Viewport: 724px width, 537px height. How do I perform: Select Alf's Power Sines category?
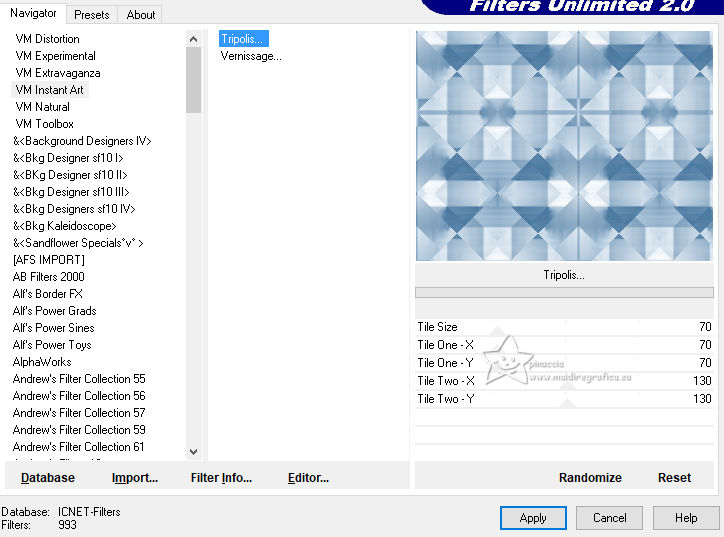point(54,328)
